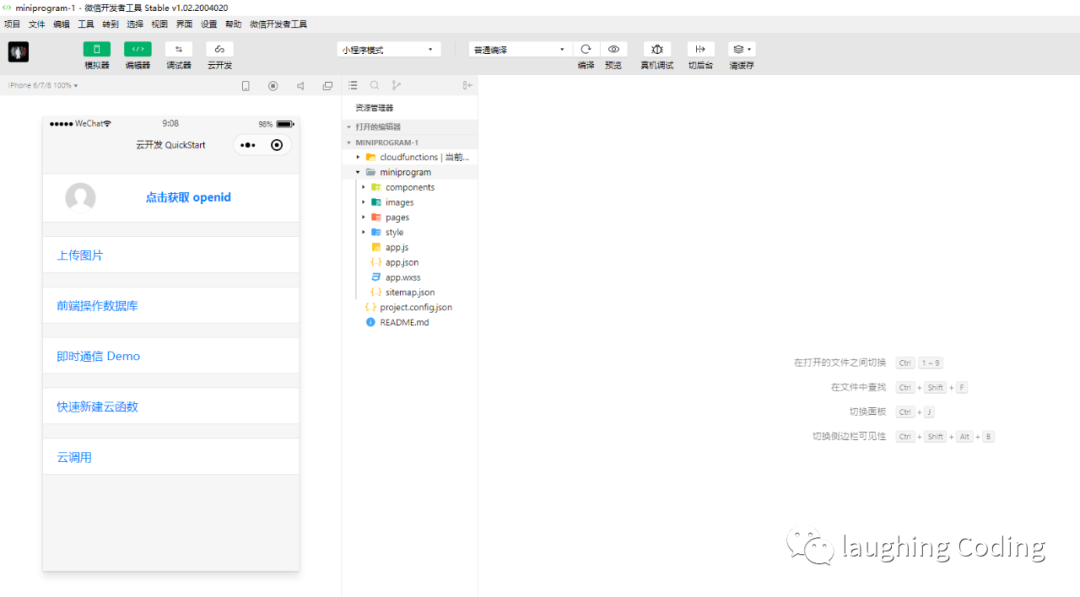This screenshot has height=597, width=1080.
Task: Click the upload image entry
Action: (171, 255)
